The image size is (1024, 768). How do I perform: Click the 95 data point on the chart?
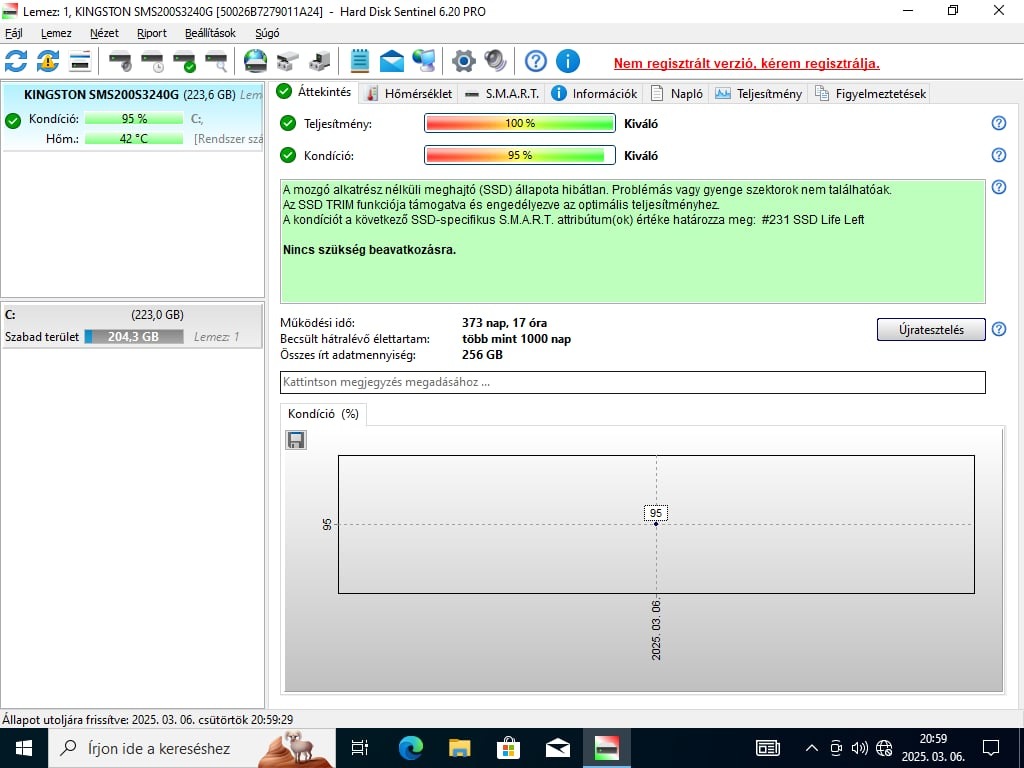coord(656,523)
